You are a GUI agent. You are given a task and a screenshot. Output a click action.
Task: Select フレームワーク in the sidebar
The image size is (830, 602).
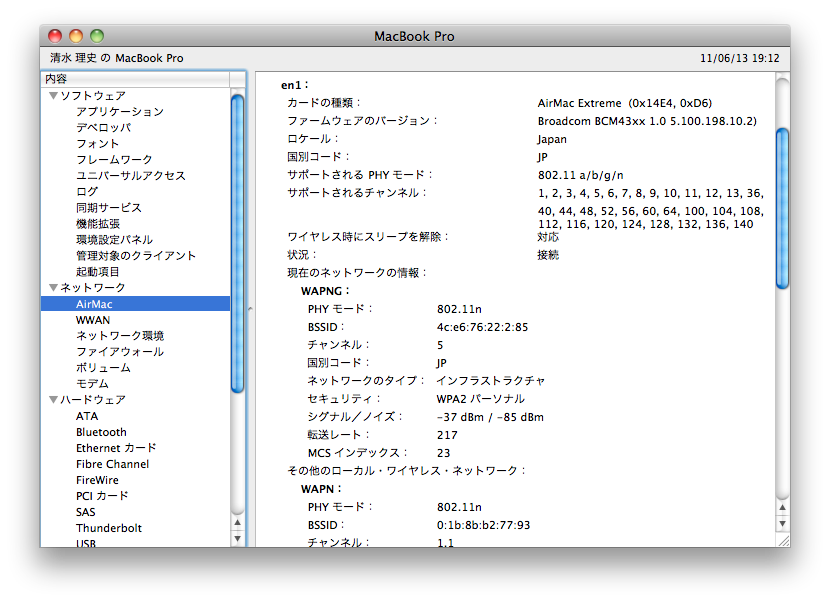[x=114, y=159]
